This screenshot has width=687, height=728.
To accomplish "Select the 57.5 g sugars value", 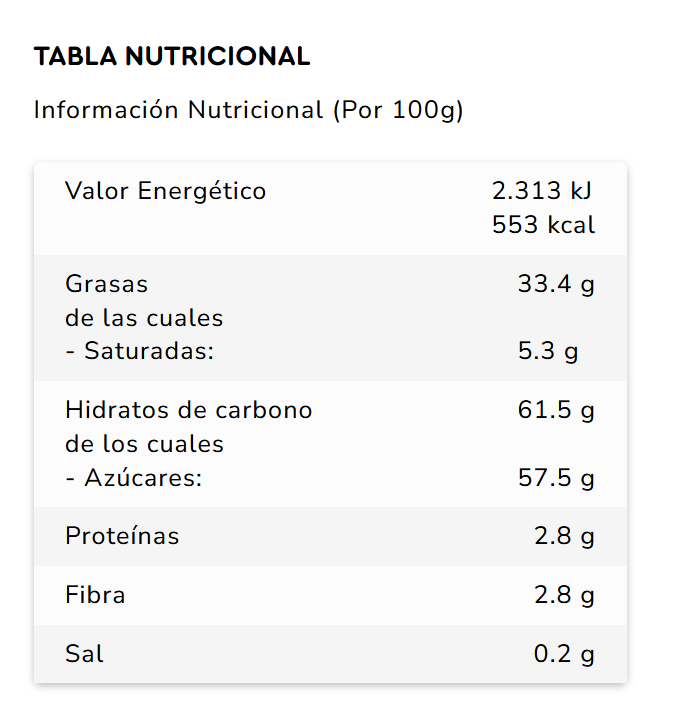I will tap(556, 478).
